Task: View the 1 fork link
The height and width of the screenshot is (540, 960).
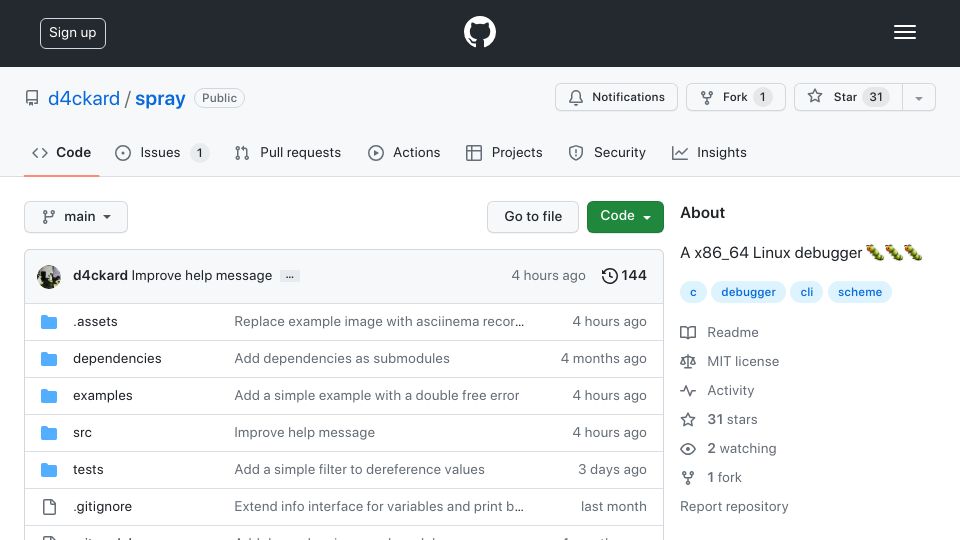Action: coord(724,478)
